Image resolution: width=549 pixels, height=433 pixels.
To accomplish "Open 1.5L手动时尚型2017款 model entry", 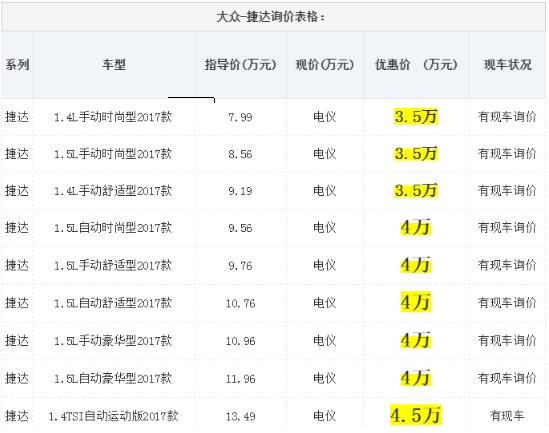I will tap(113, 154).
